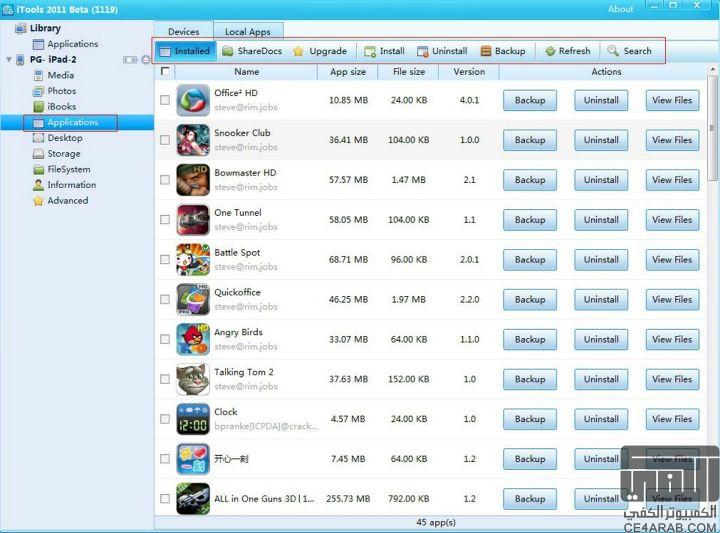Screen dimensions: 720x533
Task: Back up the One Tunnel app
Action: point(530,220)
